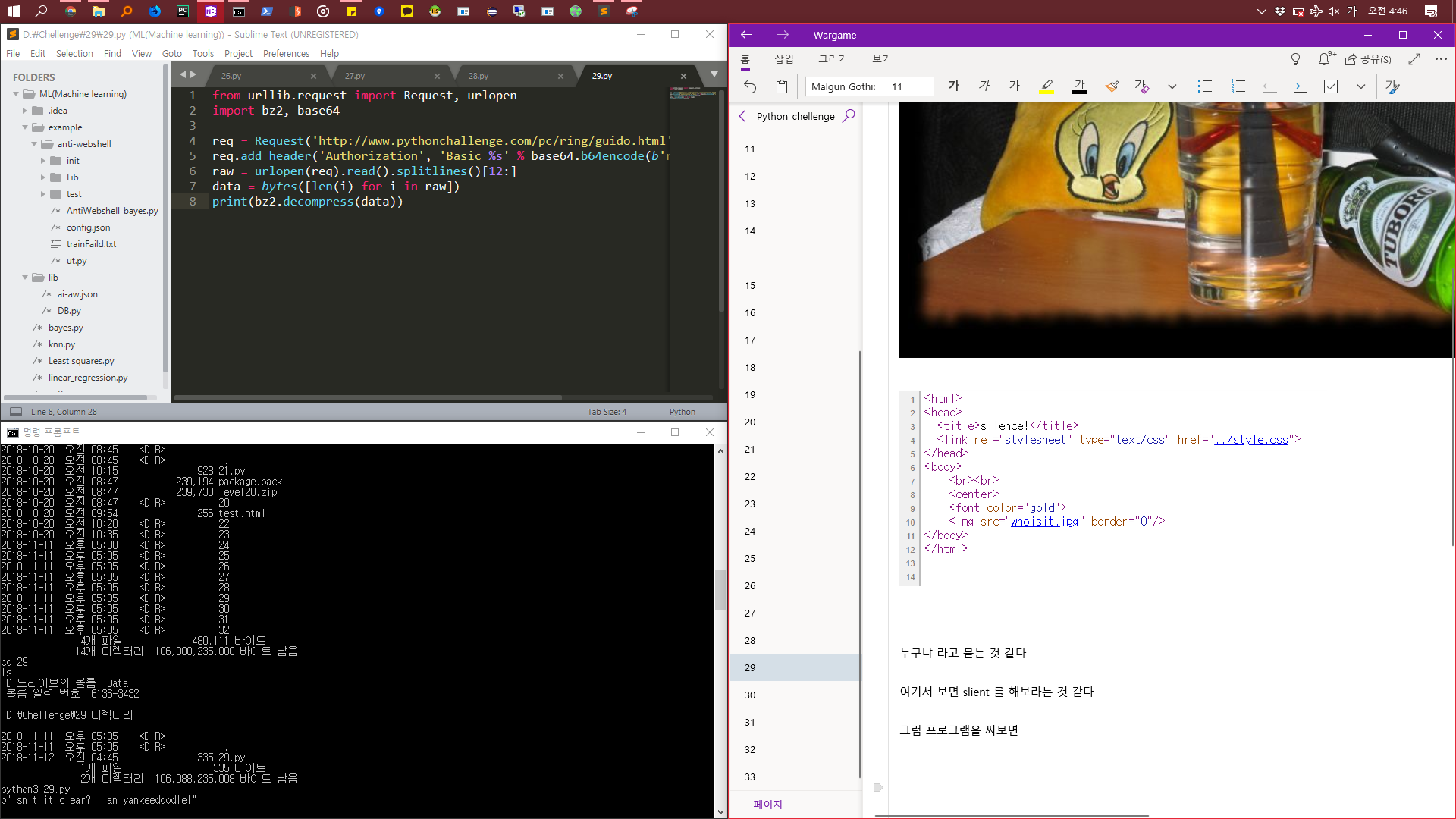Follow the ../style.css link
Screen dimensions: 1456x819
(x=1251, y=440)
